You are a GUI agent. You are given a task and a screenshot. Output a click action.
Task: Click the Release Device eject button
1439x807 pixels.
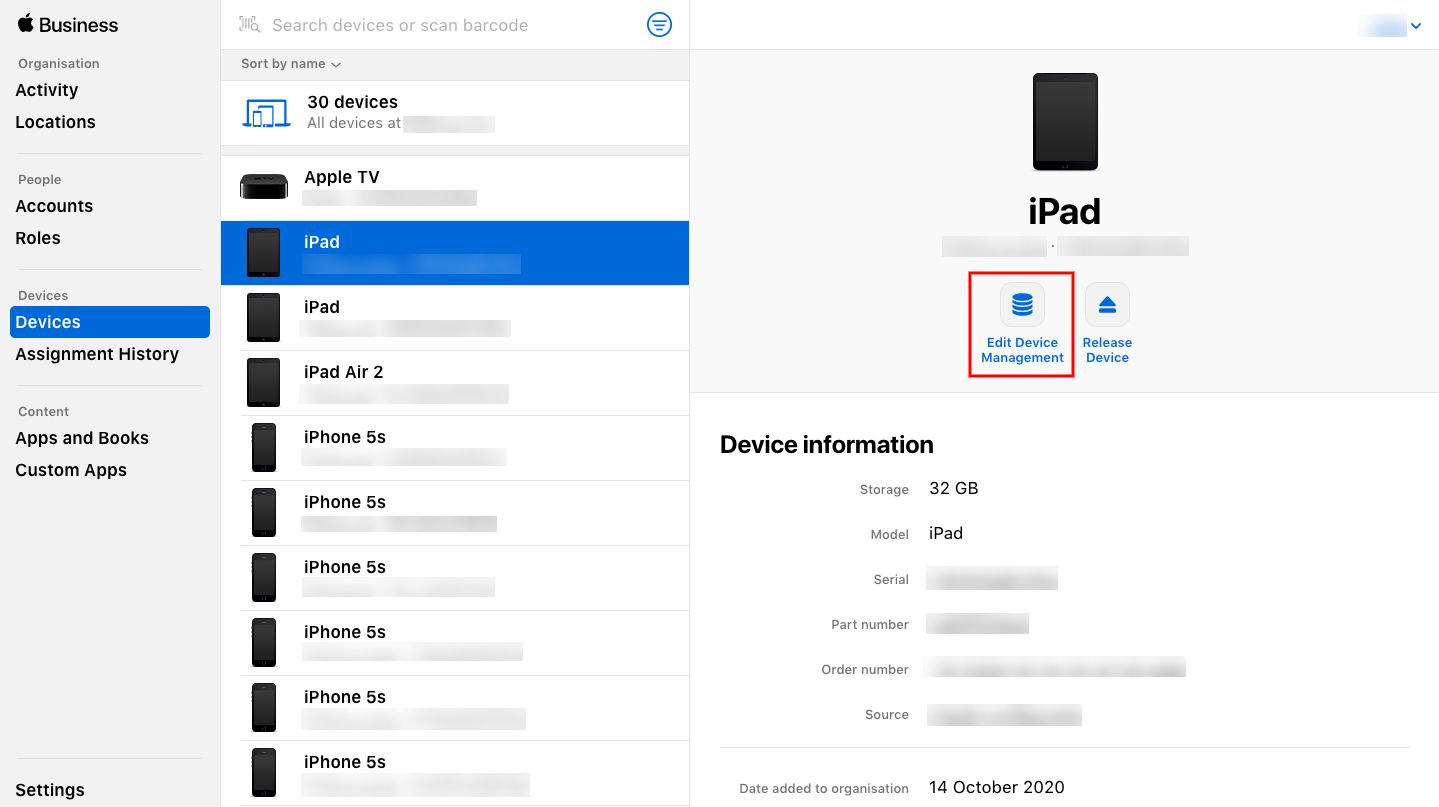coord(1107,324)
